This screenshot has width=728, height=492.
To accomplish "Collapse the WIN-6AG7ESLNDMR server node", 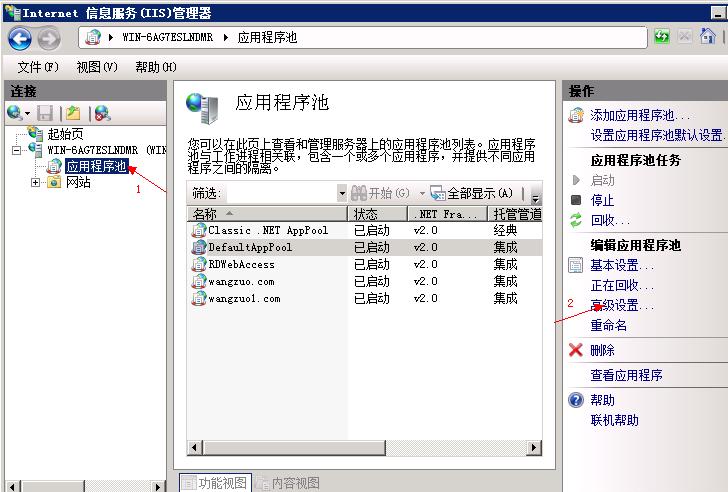I will (16, 150).
